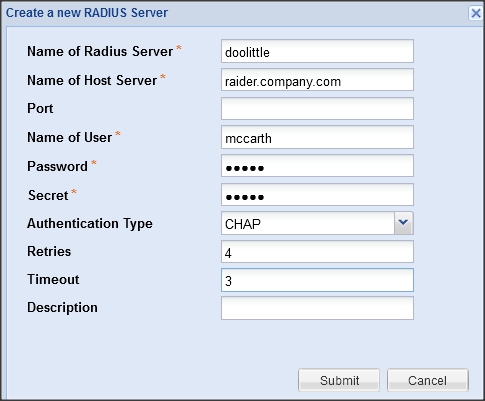
Task: Submit the new RADIUS server form
Action: tap(339, 380)
